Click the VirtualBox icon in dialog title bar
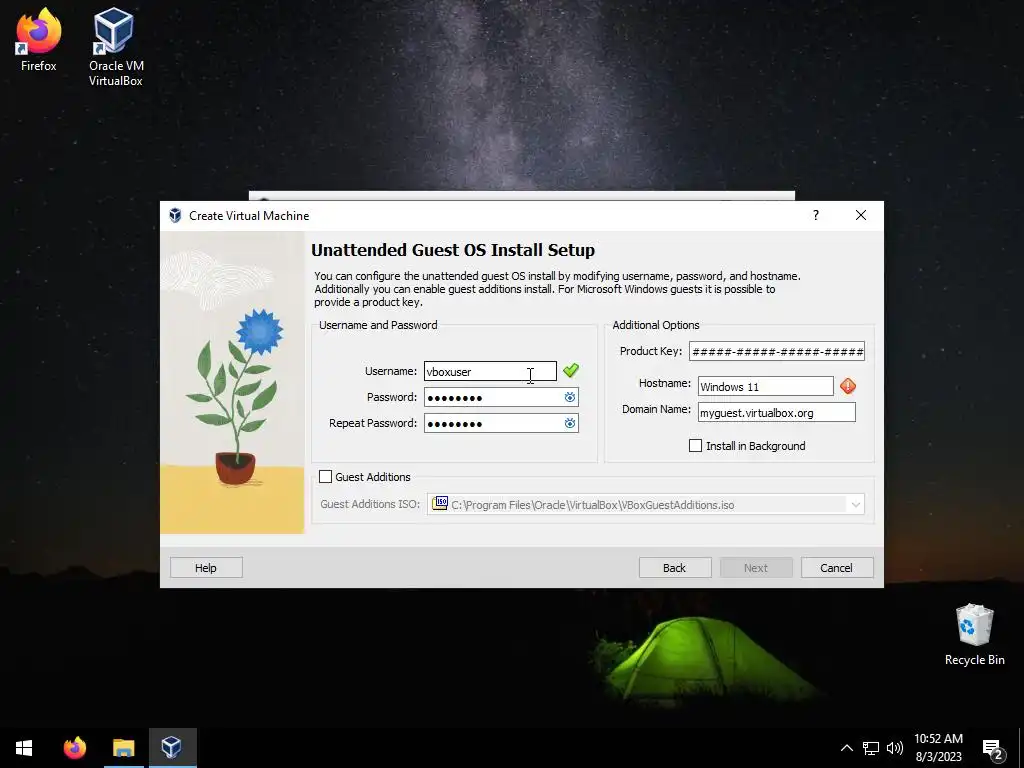The height and width of the screenshot is (768, 1024). coord(175,216)
